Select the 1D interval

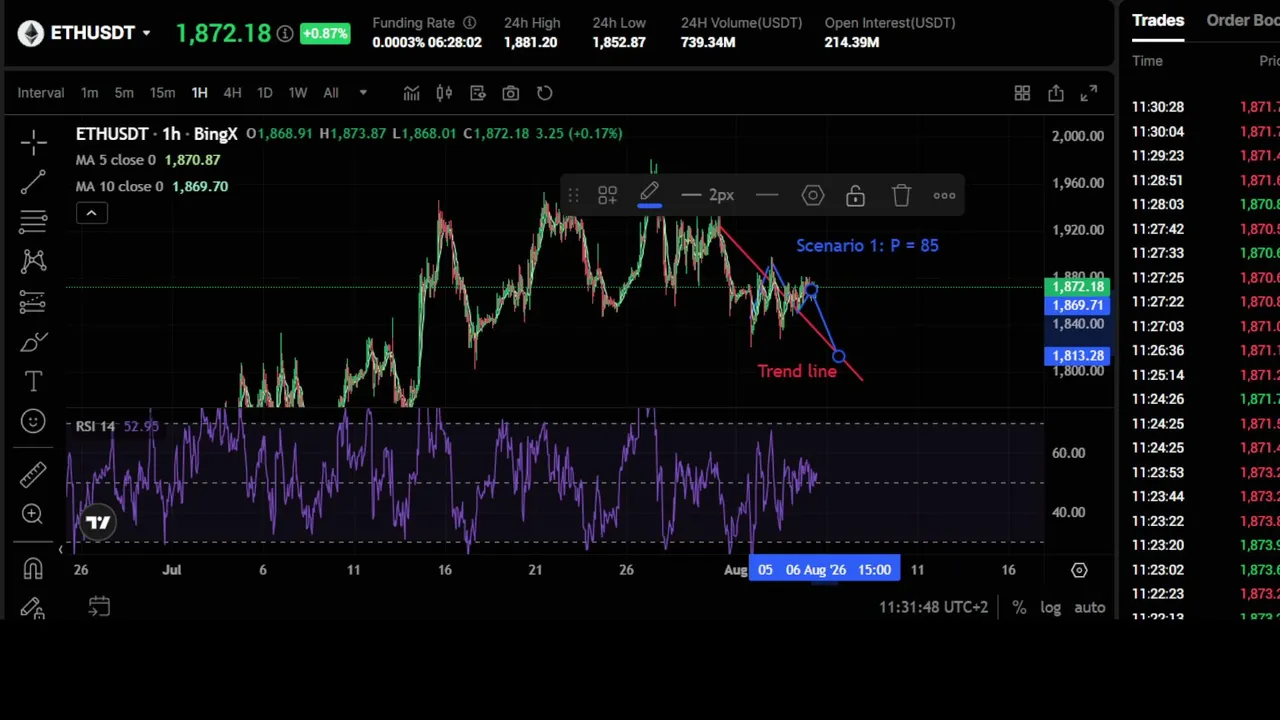(264, 93)
